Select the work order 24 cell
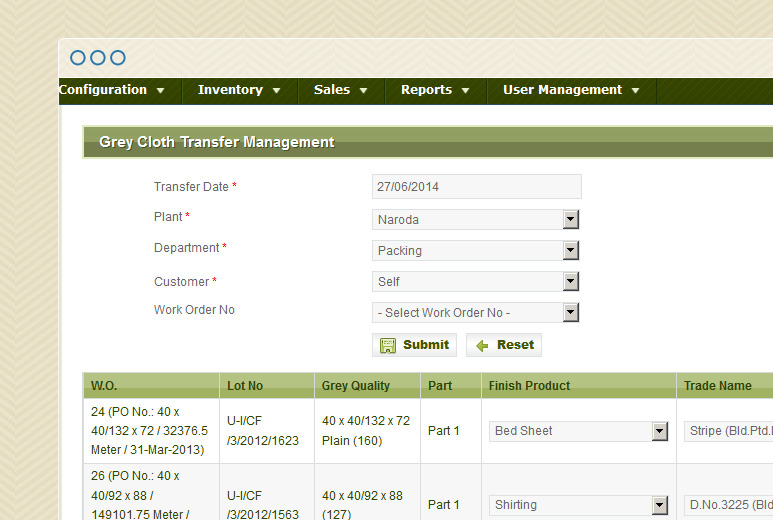This screenshot has width=773, height=520. coord(151,431)
